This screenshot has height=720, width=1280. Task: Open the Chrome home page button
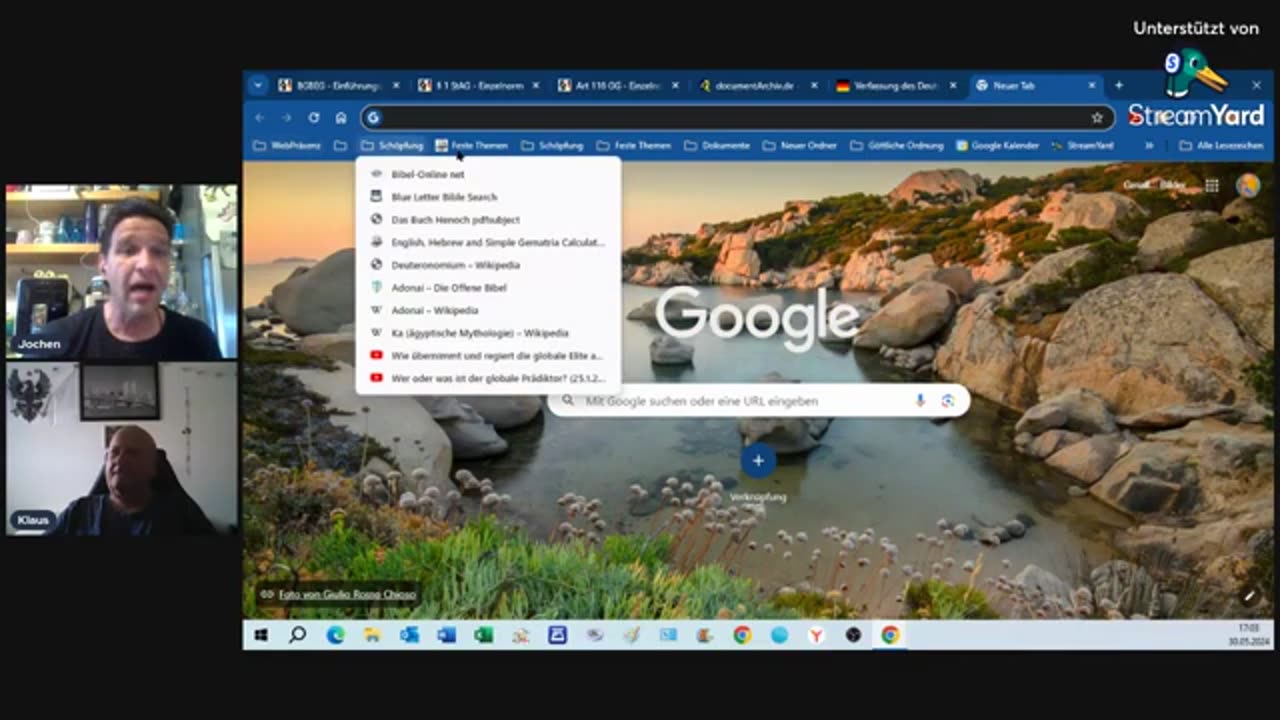[341, 117]
